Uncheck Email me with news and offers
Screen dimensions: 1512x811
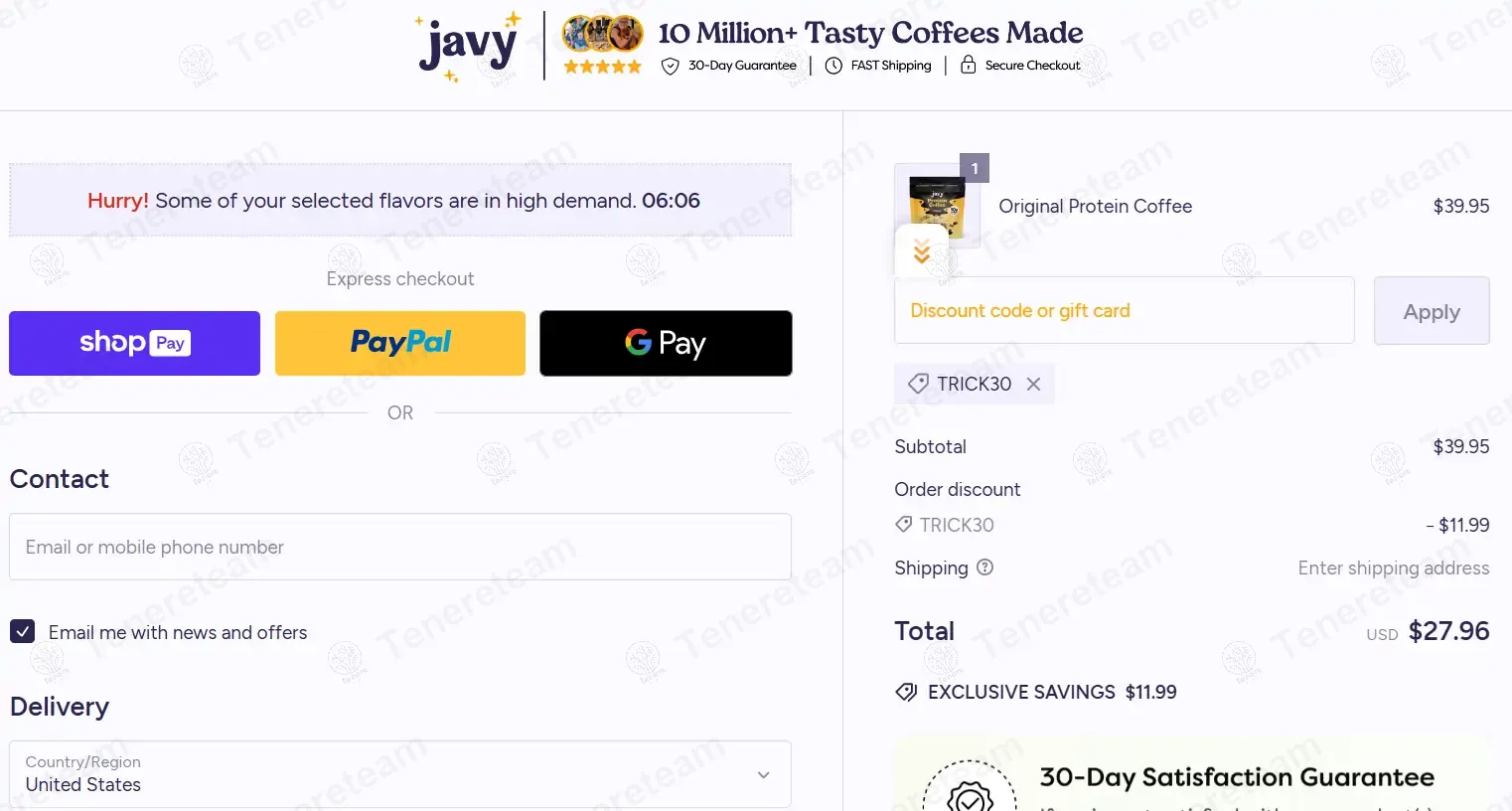pos(22,632)
